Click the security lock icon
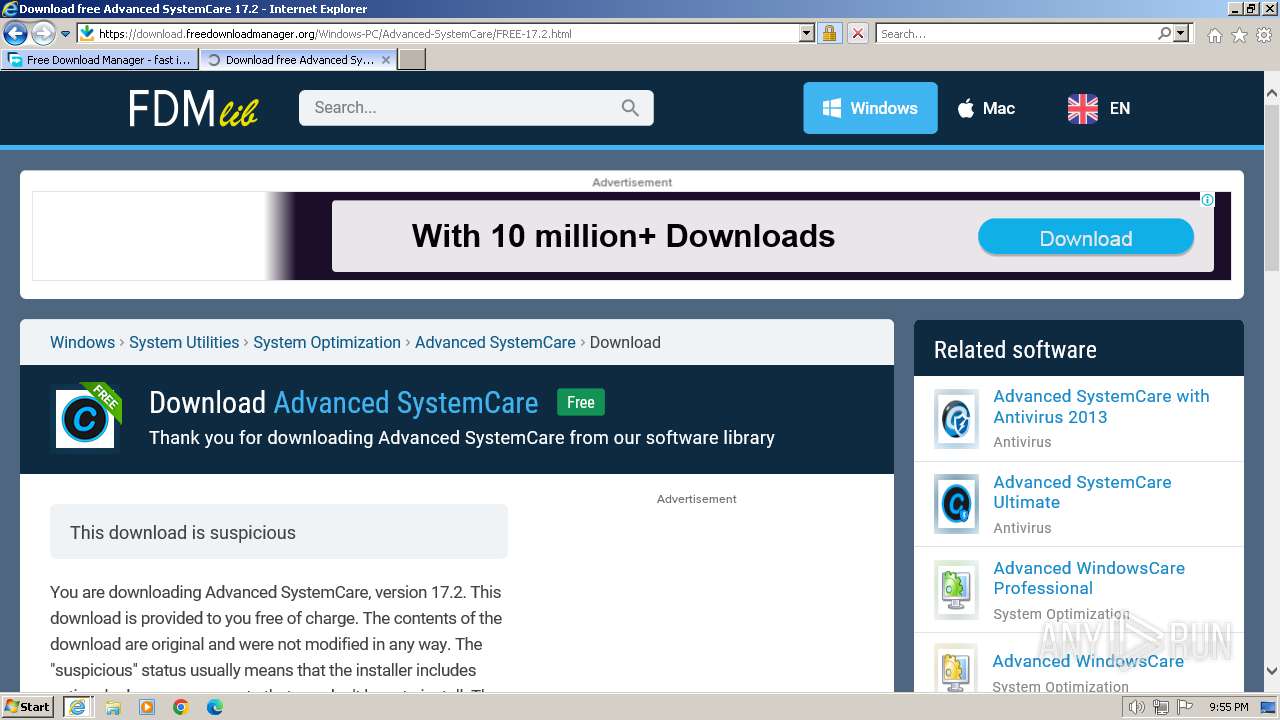This screenshot has width=1280, height=720. [x=829, y=33]
